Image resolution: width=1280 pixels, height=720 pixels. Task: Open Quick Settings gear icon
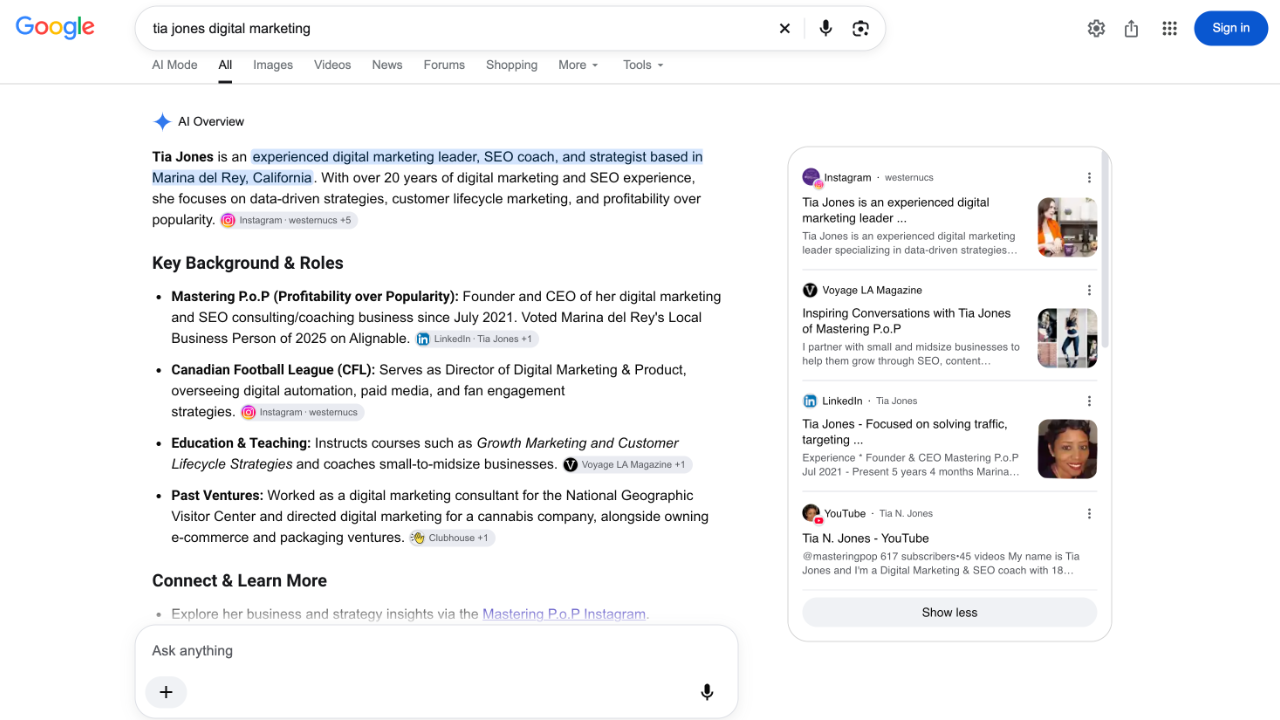pyautogui.click(x=1096, y=28)
